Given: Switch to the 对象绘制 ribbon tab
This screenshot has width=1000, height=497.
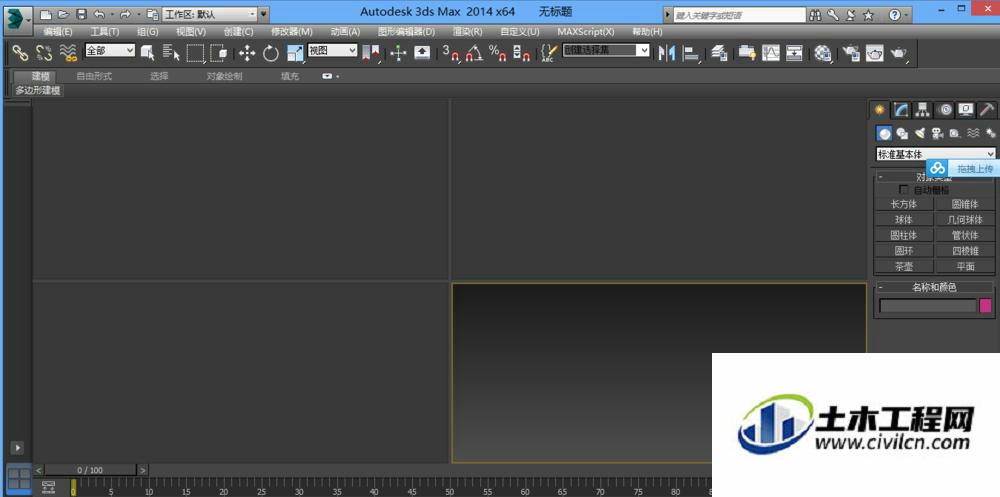Looking at the screenshot, I should (x=224, y=77).
